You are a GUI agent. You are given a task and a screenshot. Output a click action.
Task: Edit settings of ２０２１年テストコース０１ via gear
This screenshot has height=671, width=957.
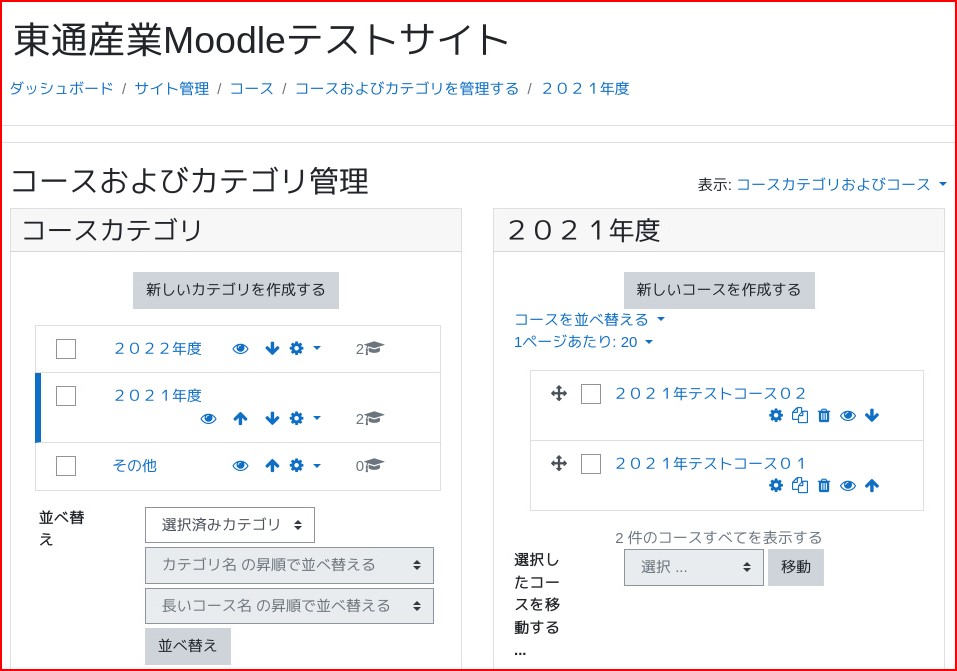click(x=776, y=485)
